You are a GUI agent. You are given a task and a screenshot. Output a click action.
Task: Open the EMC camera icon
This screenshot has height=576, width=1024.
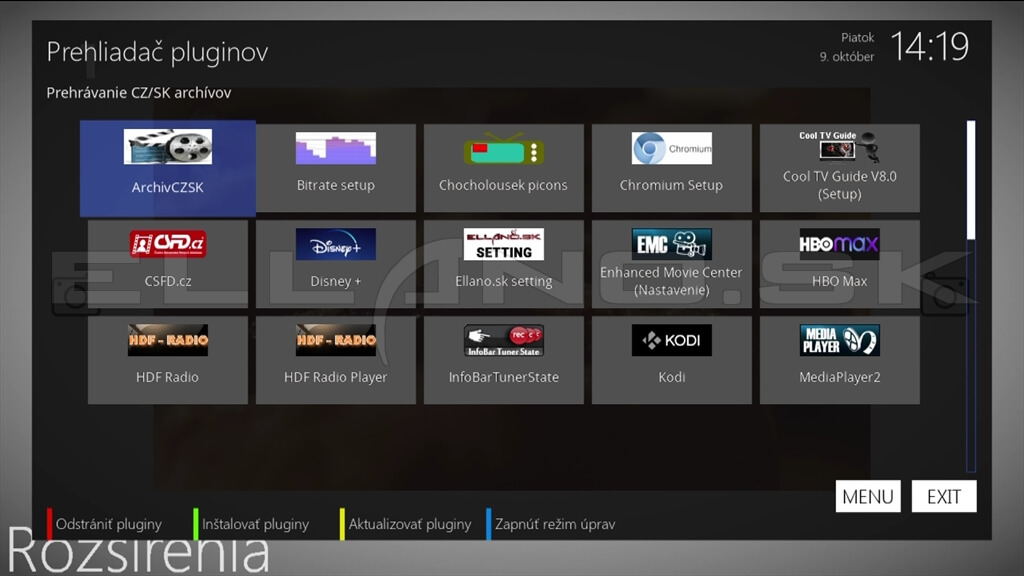pyautogui.click(x=671, y=244)
